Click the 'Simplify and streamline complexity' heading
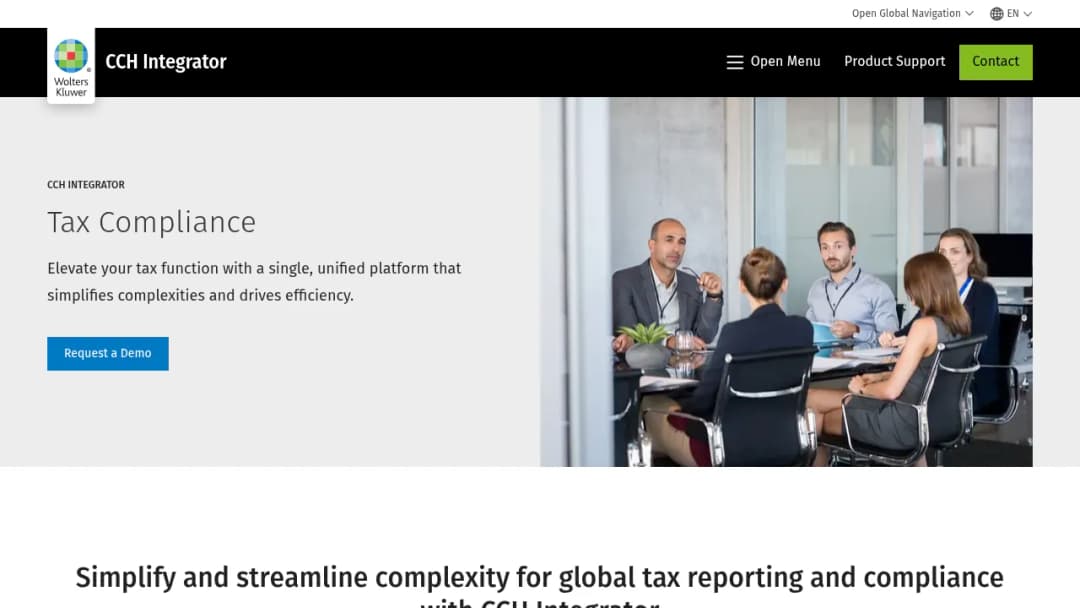This screenshot has height=608, width=1080. [x=539, y=585]
